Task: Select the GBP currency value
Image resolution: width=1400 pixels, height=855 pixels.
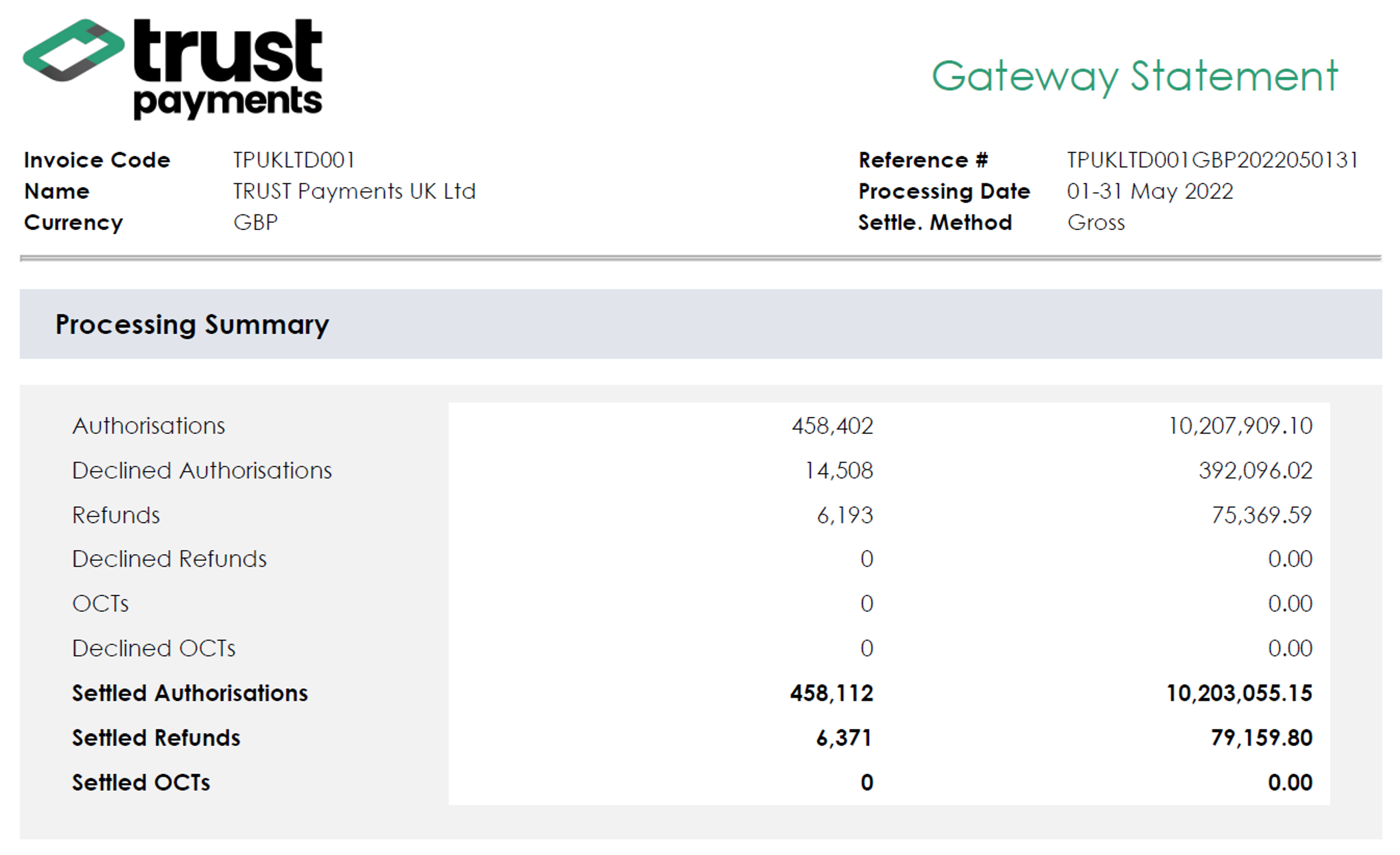Action: pyautogui.click(x=255, y=222)
